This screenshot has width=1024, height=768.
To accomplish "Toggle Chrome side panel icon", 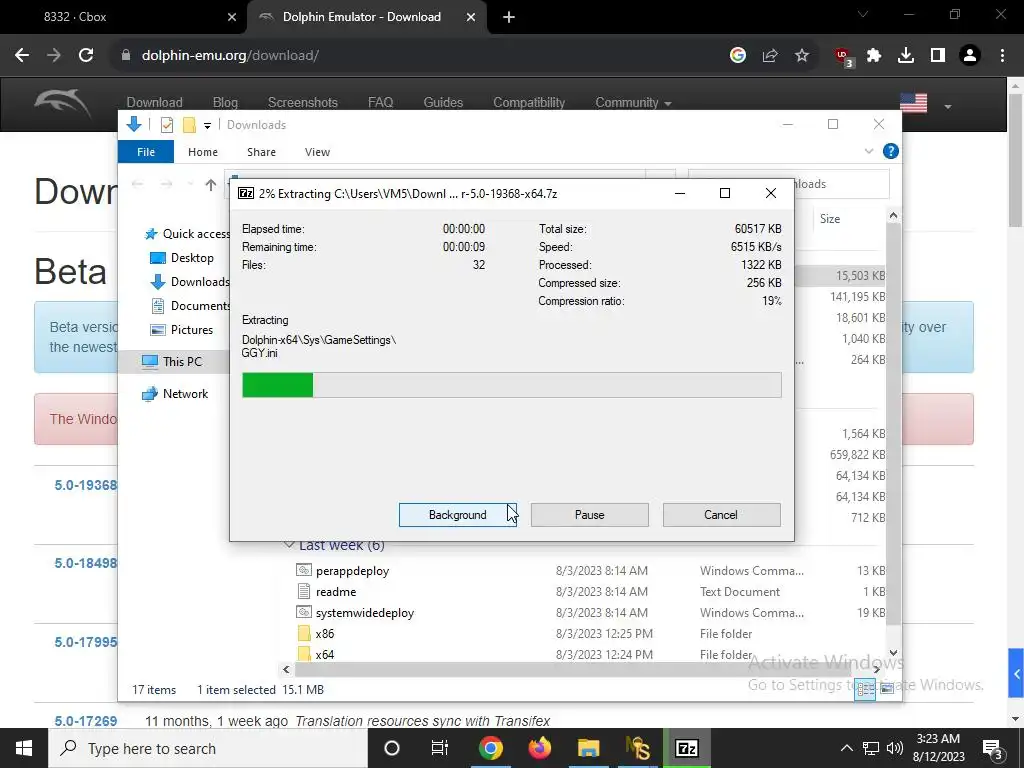I will coord(938,56).
